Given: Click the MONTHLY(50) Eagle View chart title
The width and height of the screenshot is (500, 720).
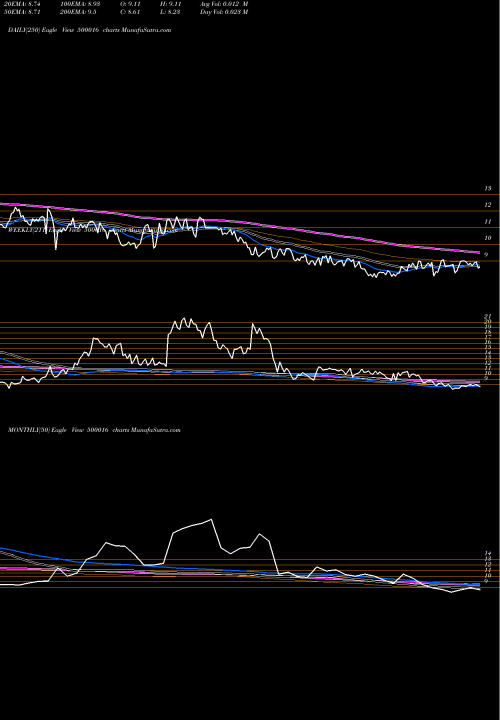Looking at the screenshot, I should (94, 430).
